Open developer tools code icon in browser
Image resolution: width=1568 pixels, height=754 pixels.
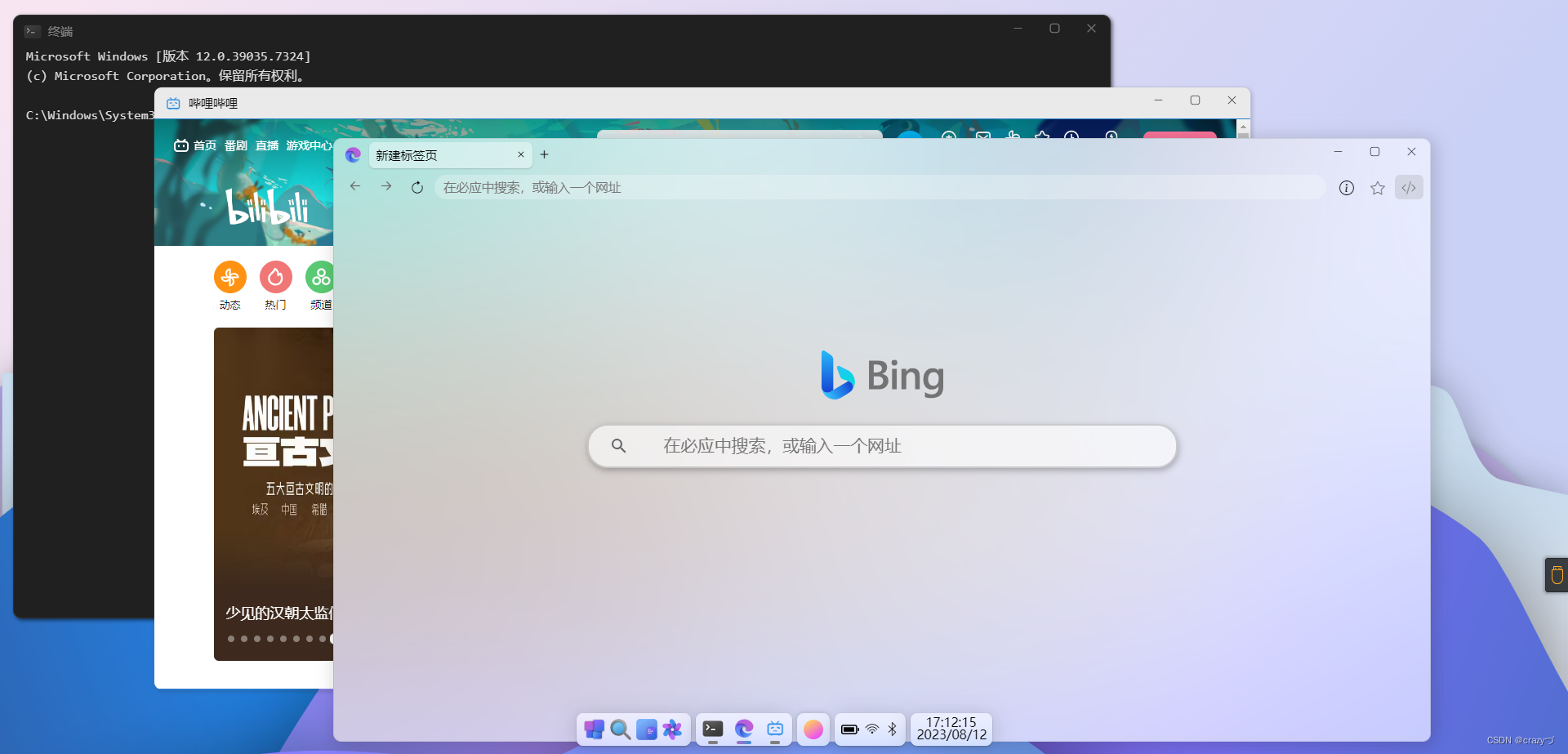1409,187
